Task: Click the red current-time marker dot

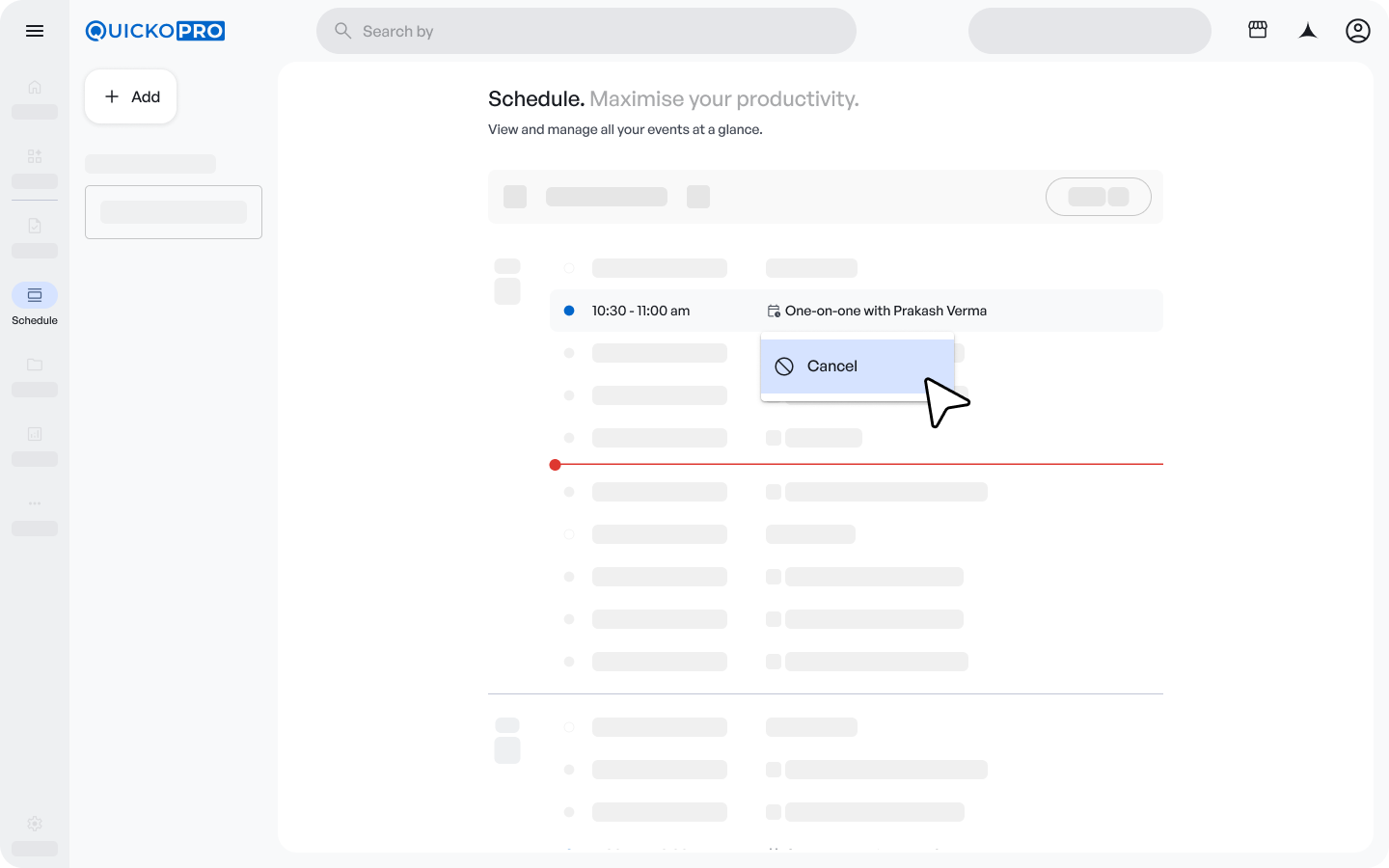Action: coord(555,465)
